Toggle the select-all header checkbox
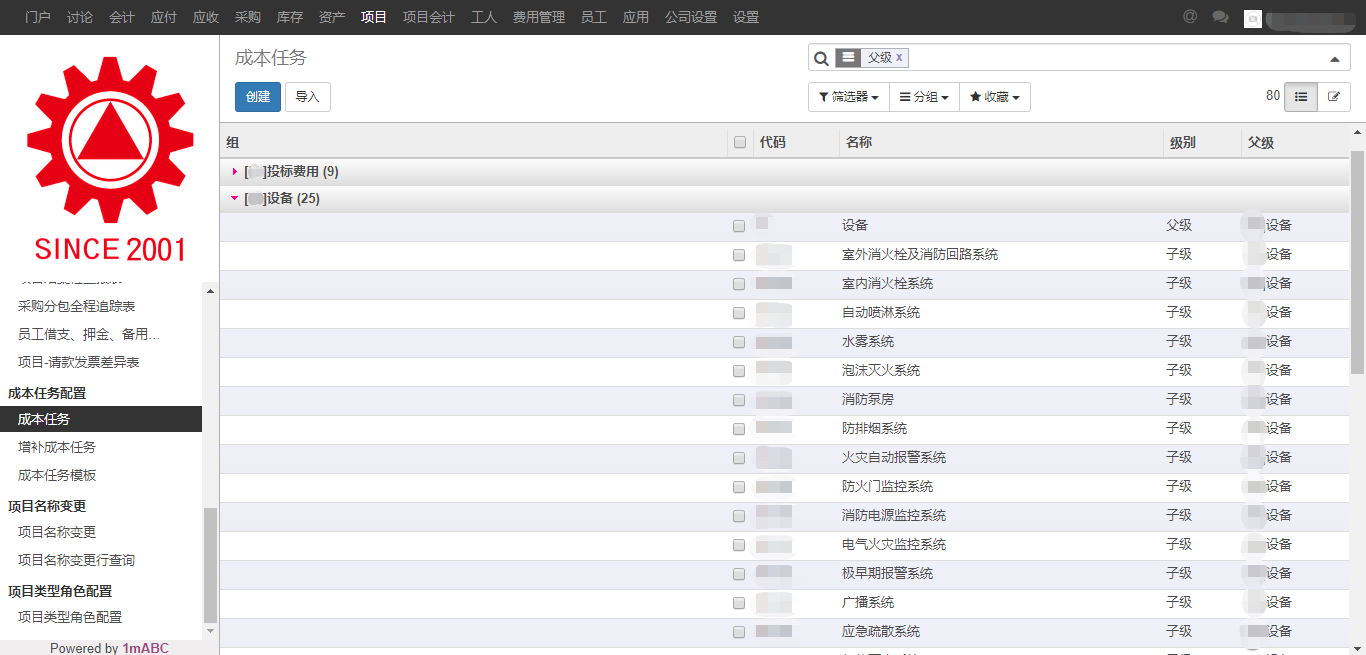The image size is (1366, 655). (x=740, y=143)
